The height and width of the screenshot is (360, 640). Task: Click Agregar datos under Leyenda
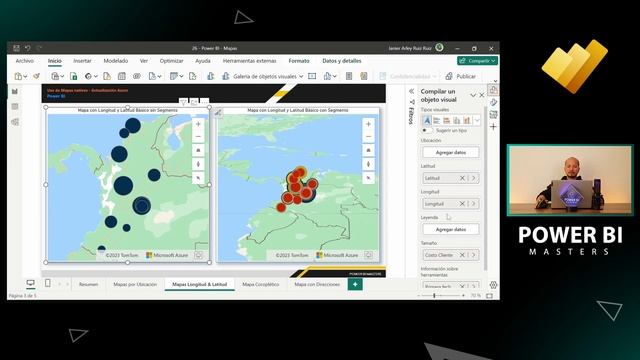point(451,229)
